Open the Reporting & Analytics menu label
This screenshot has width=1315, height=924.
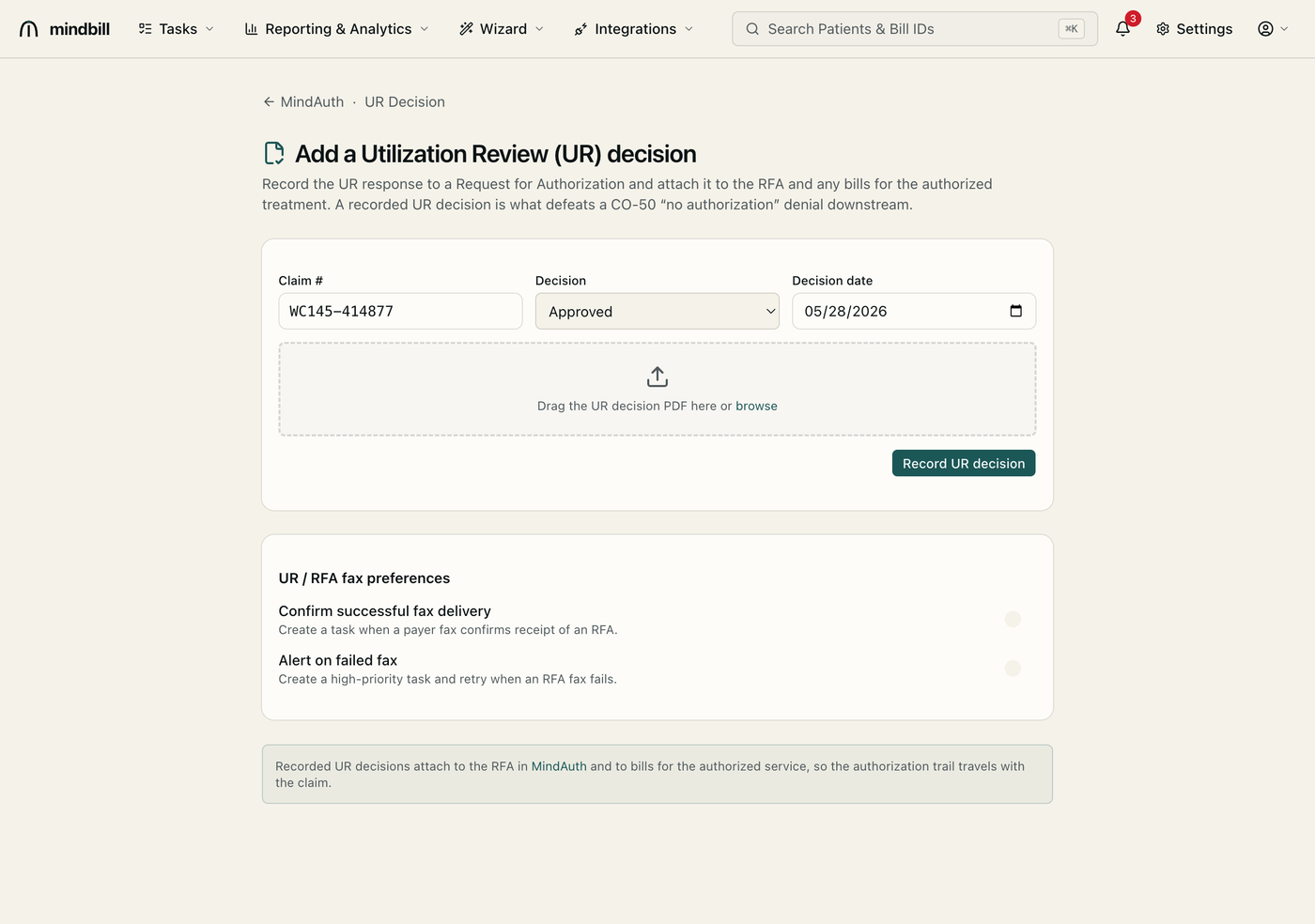338,29
